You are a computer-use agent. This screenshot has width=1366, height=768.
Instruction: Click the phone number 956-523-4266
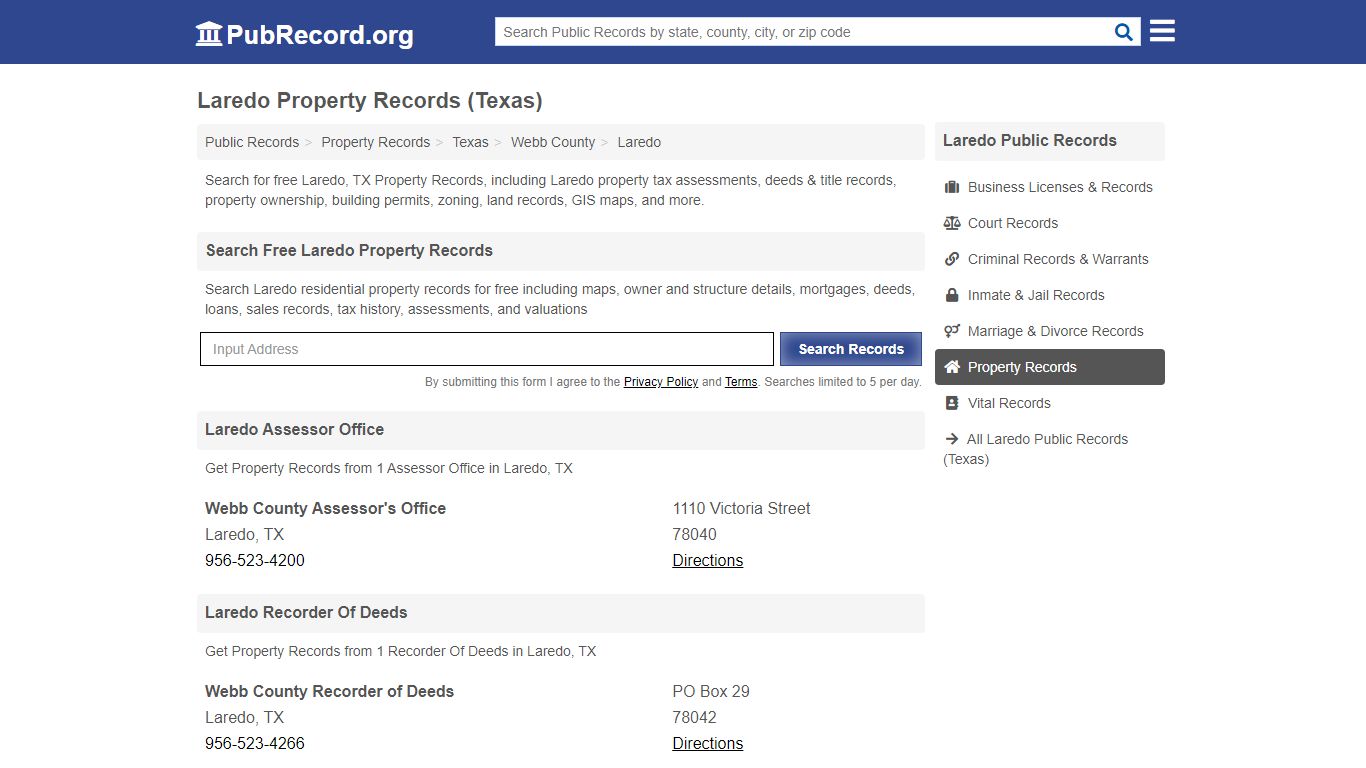click(x=255, y=743)
